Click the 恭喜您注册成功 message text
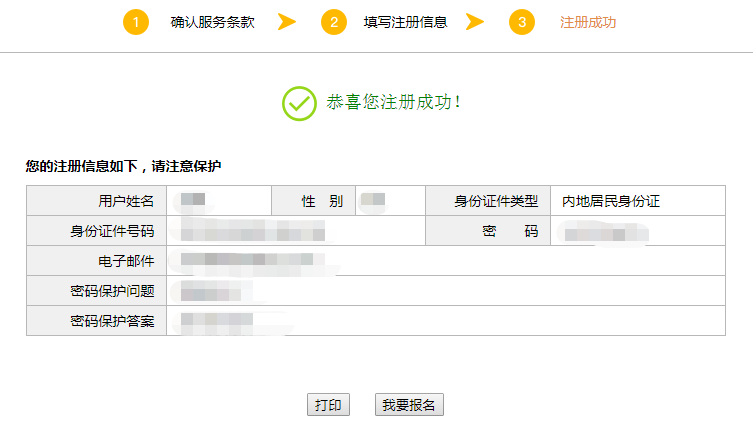 tap(394, 102)
